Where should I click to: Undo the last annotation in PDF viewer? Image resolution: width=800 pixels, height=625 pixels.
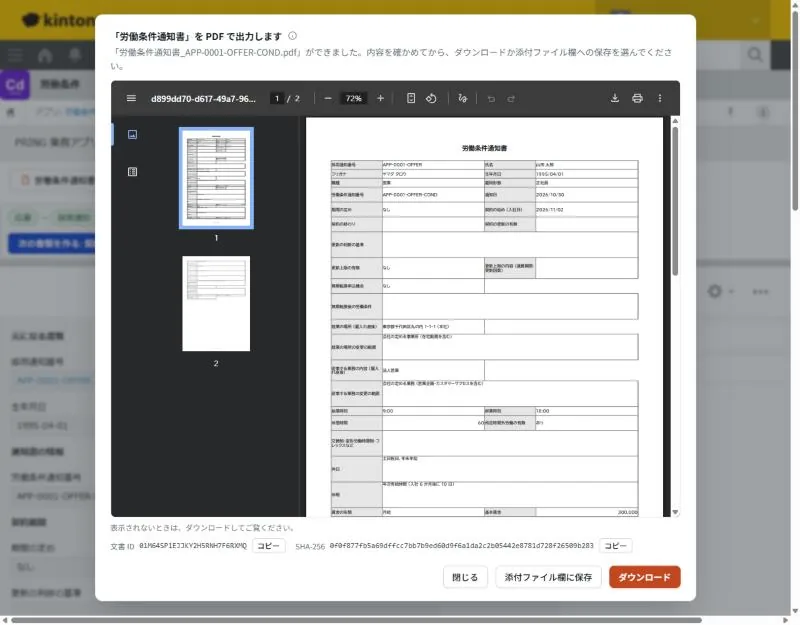pos(491,98)
